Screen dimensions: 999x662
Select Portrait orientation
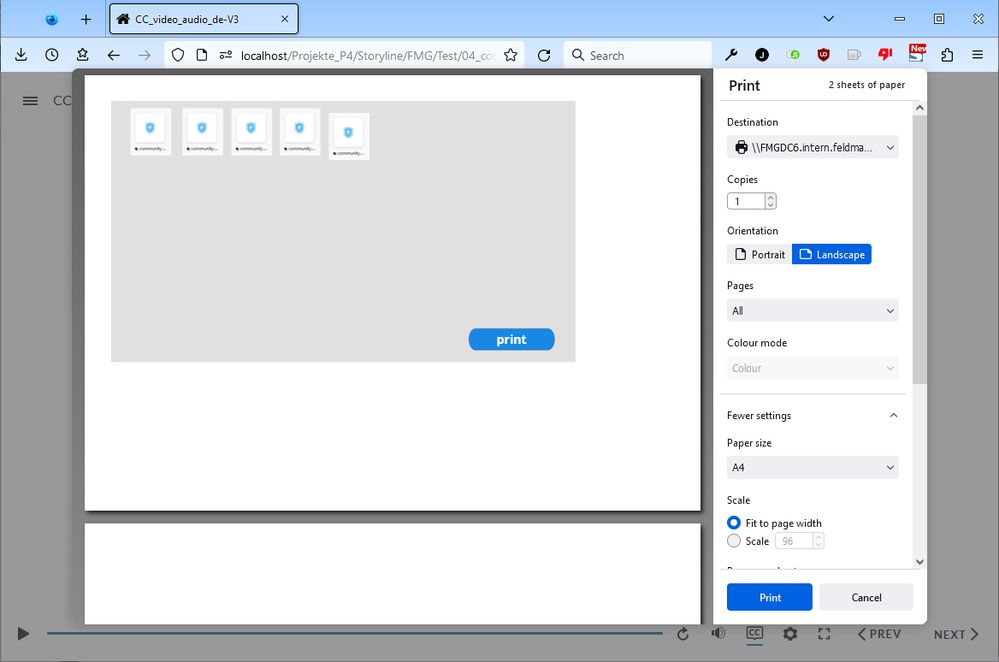pyautogui.click(x=759, y=254)
